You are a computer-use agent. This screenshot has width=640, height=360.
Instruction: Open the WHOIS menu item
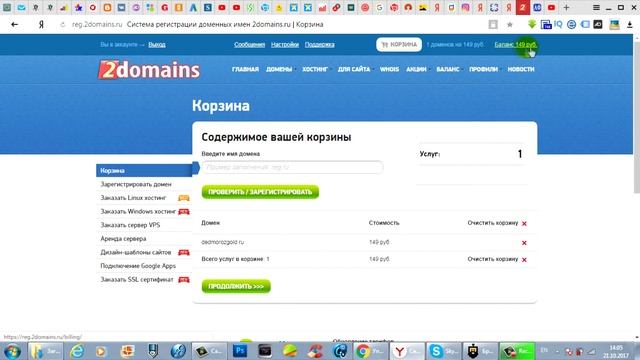[389, 69]
